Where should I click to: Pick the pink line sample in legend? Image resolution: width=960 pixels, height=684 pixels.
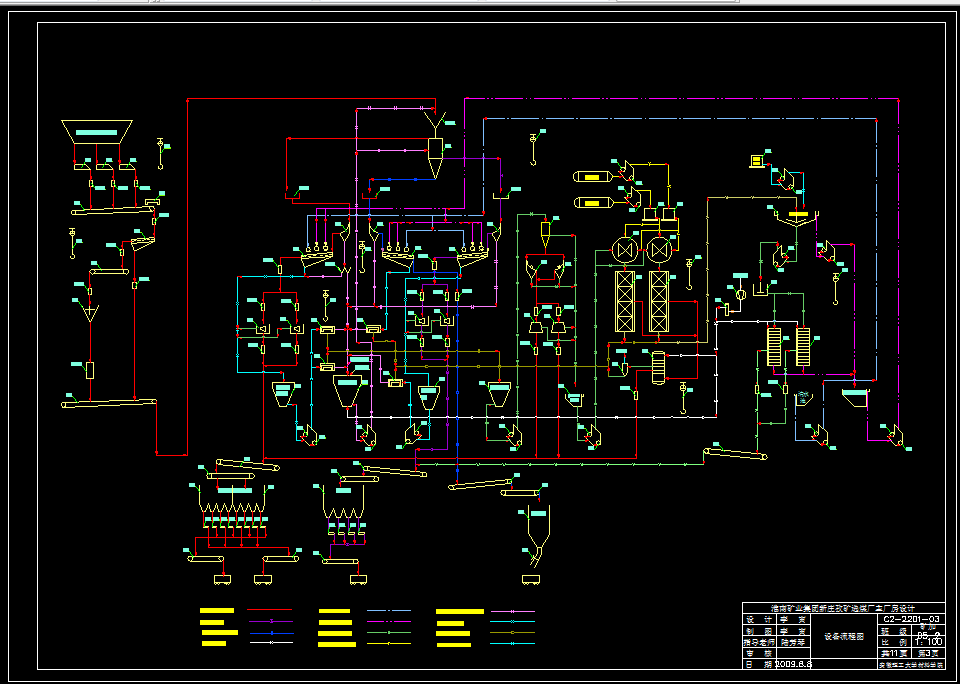click(512, 611)
